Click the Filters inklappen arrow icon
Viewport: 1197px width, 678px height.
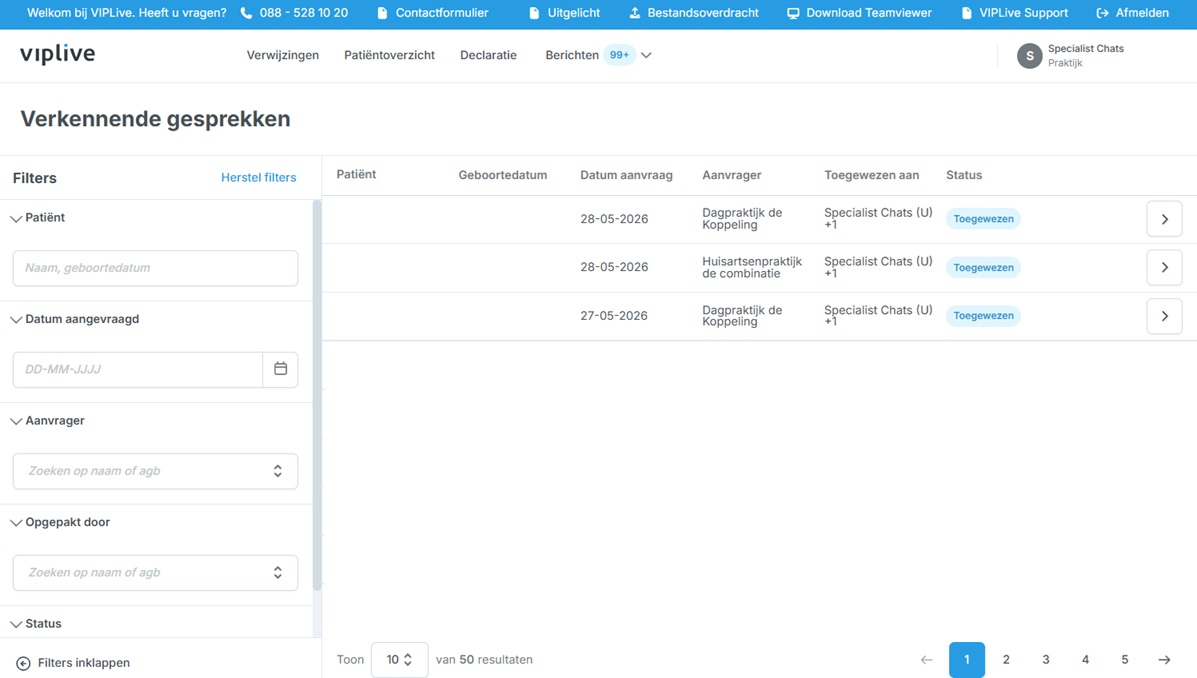point(24,663)
